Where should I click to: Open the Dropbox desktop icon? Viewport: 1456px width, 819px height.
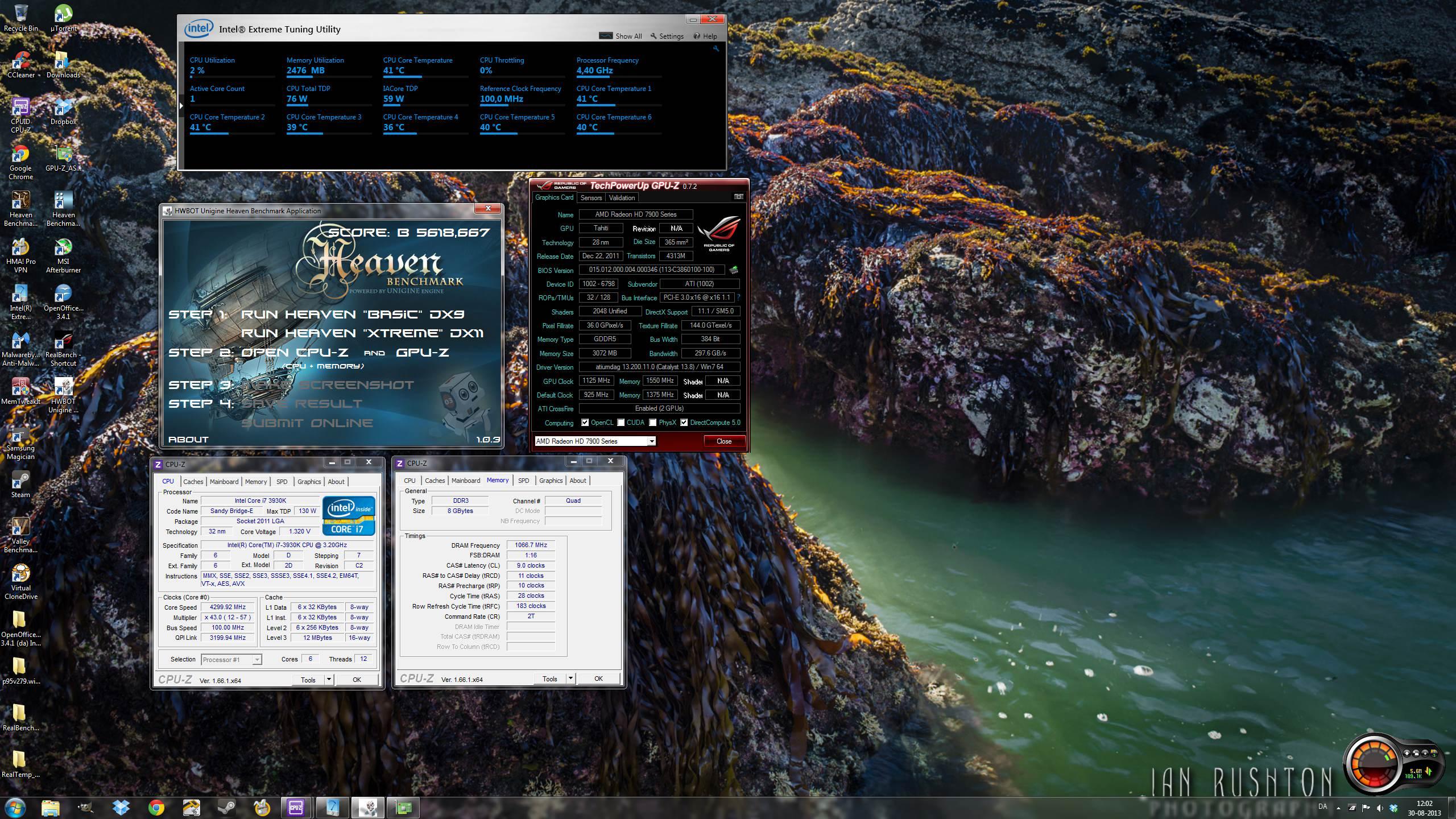coord(63,111)
